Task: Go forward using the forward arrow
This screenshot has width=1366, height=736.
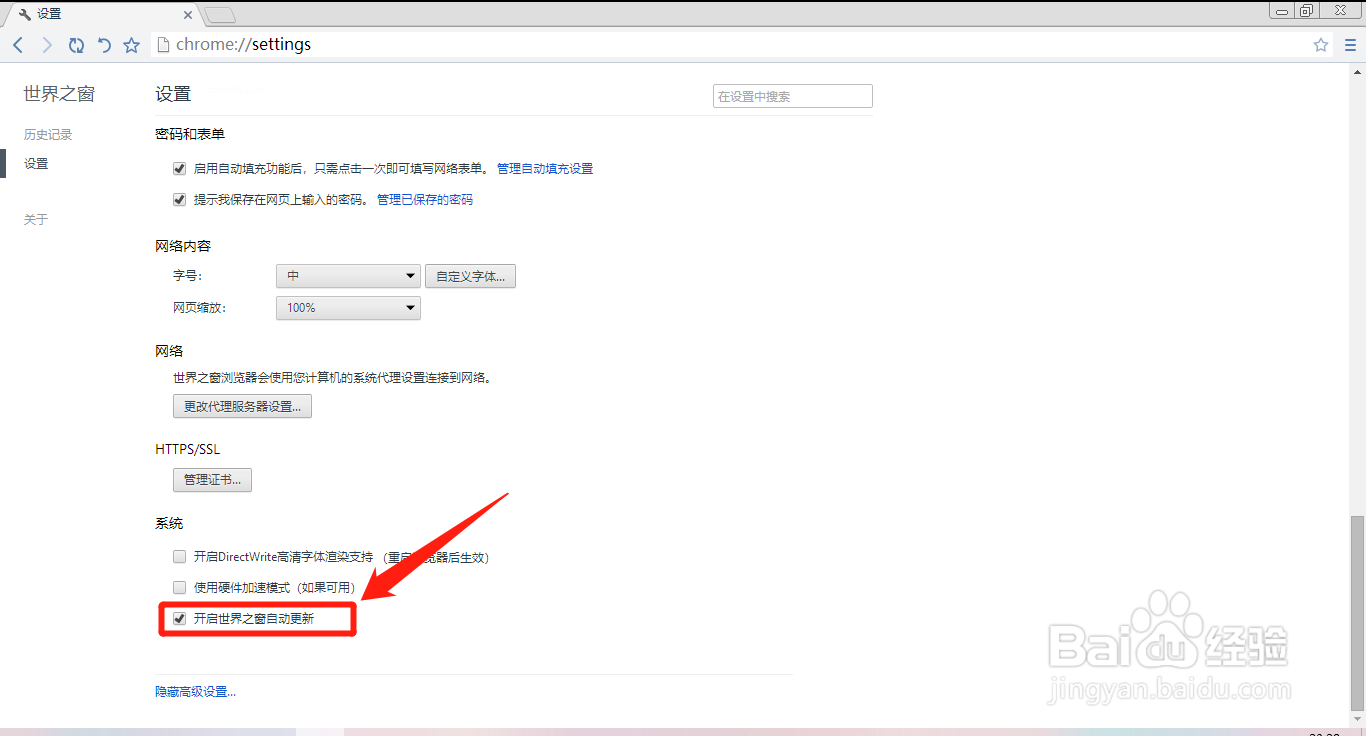Action: point(47,45)
